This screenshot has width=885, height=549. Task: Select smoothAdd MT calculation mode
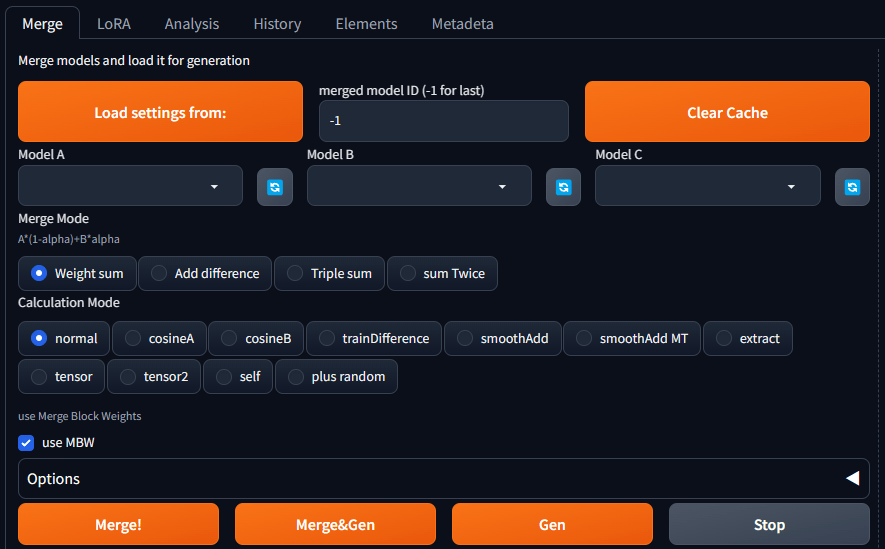tap(632, 338)
